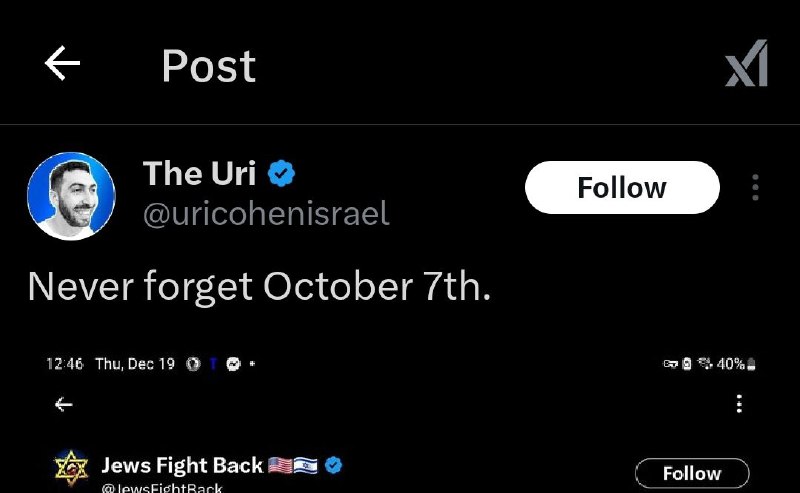Open the @uricohenisrael handle link

(266, 213)
